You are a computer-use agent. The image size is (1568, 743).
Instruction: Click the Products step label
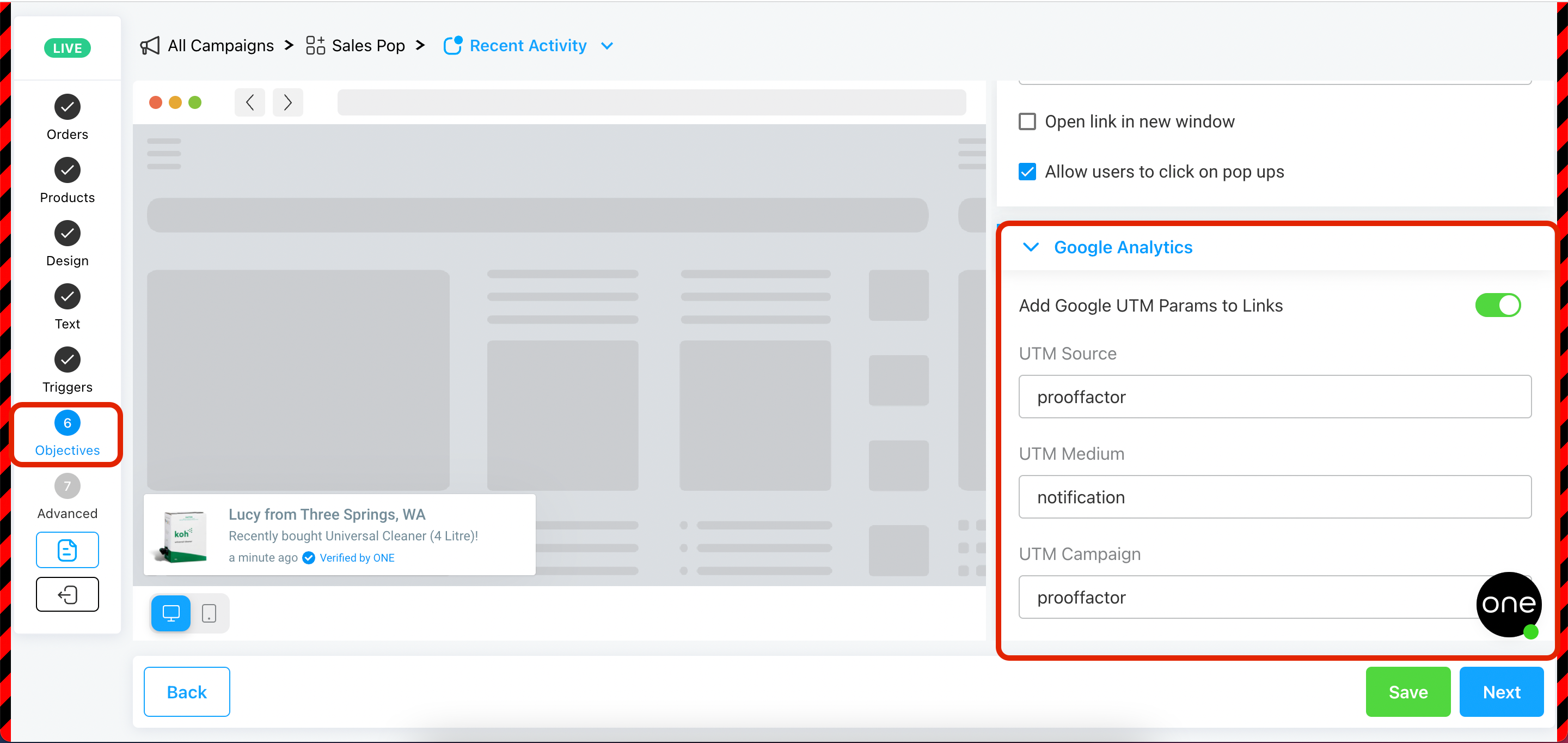67,198
